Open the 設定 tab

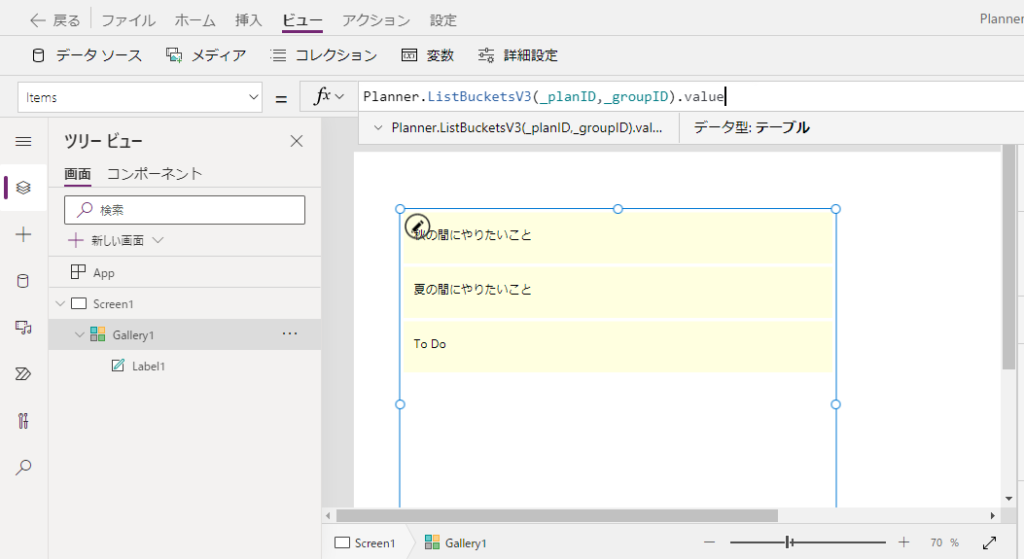coord(443,20)
